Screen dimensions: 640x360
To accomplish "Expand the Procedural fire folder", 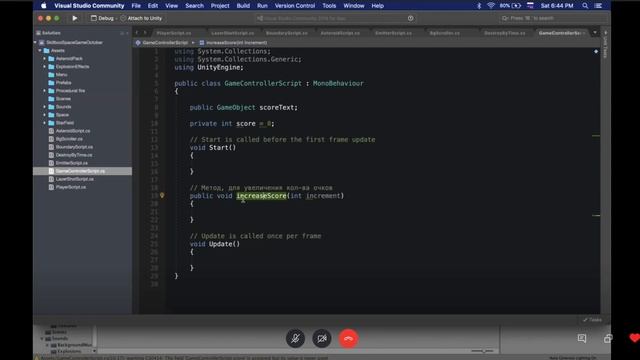I will click(45, 91).
